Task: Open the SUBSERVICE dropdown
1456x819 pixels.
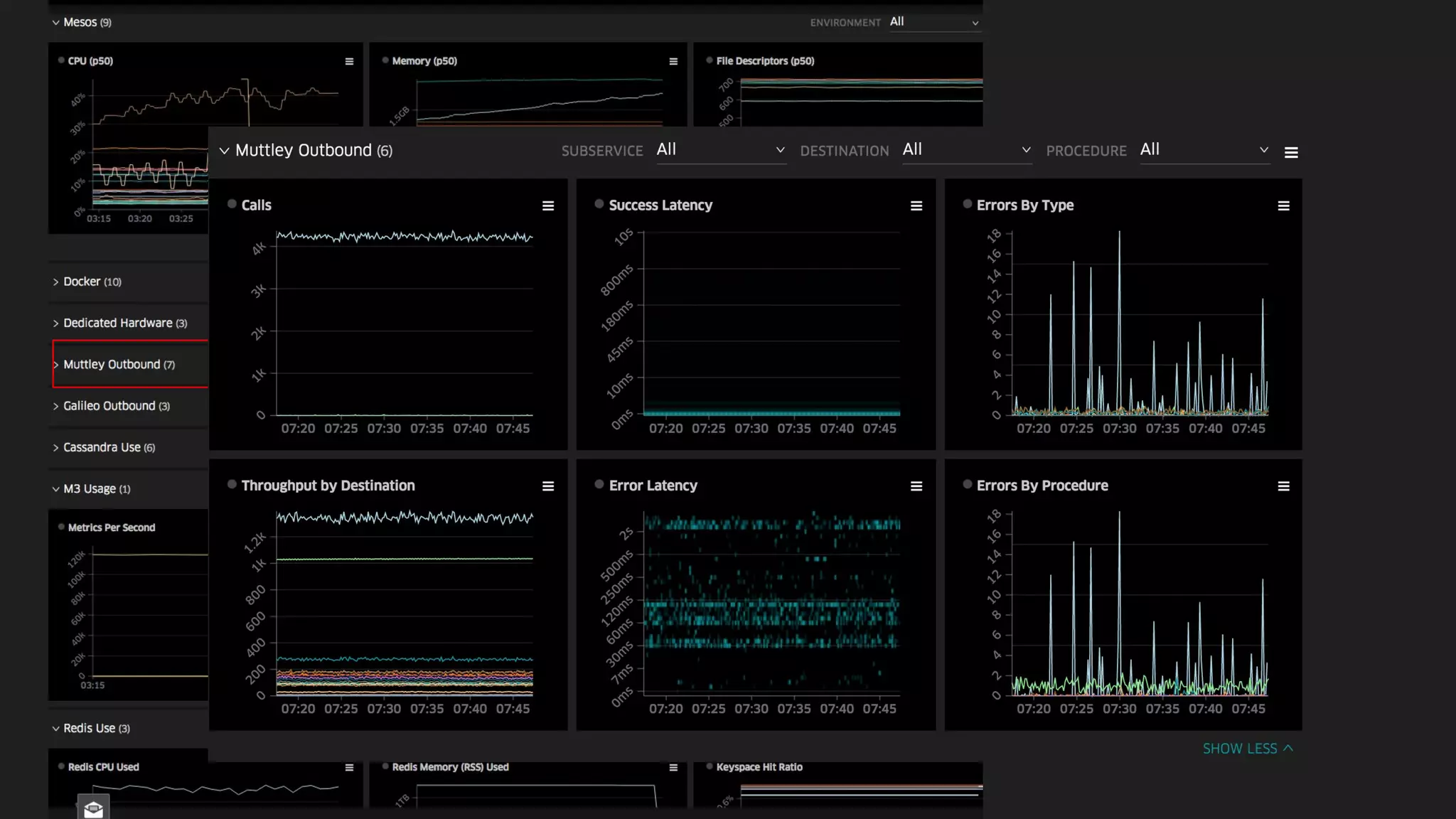Action: (x=720, y=150)
